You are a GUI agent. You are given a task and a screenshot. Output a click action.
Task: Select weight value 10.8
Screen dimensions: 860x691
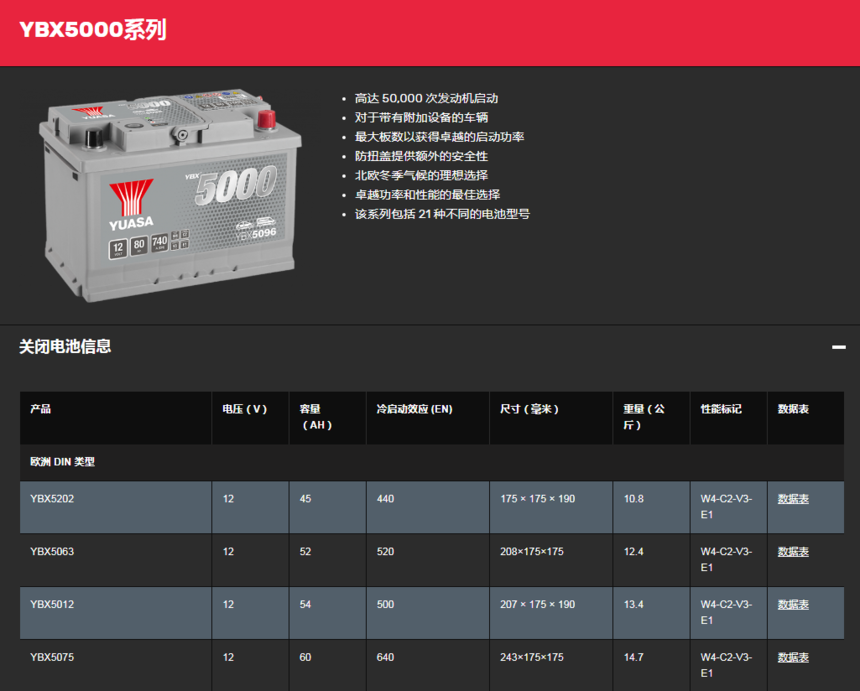coord(633,499)
